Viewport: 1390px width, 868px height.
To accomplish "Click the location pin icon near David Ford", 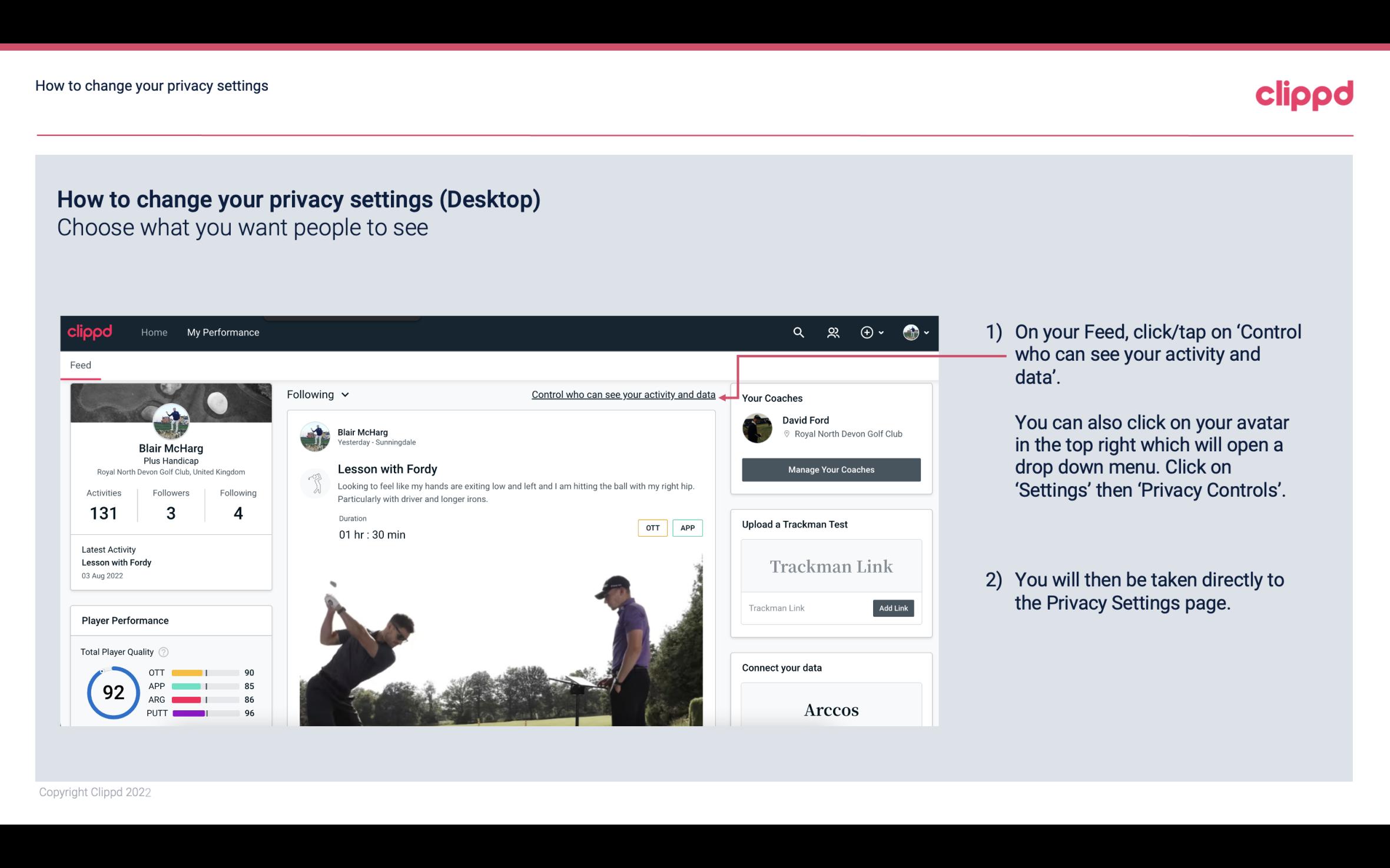I will 787,434.
